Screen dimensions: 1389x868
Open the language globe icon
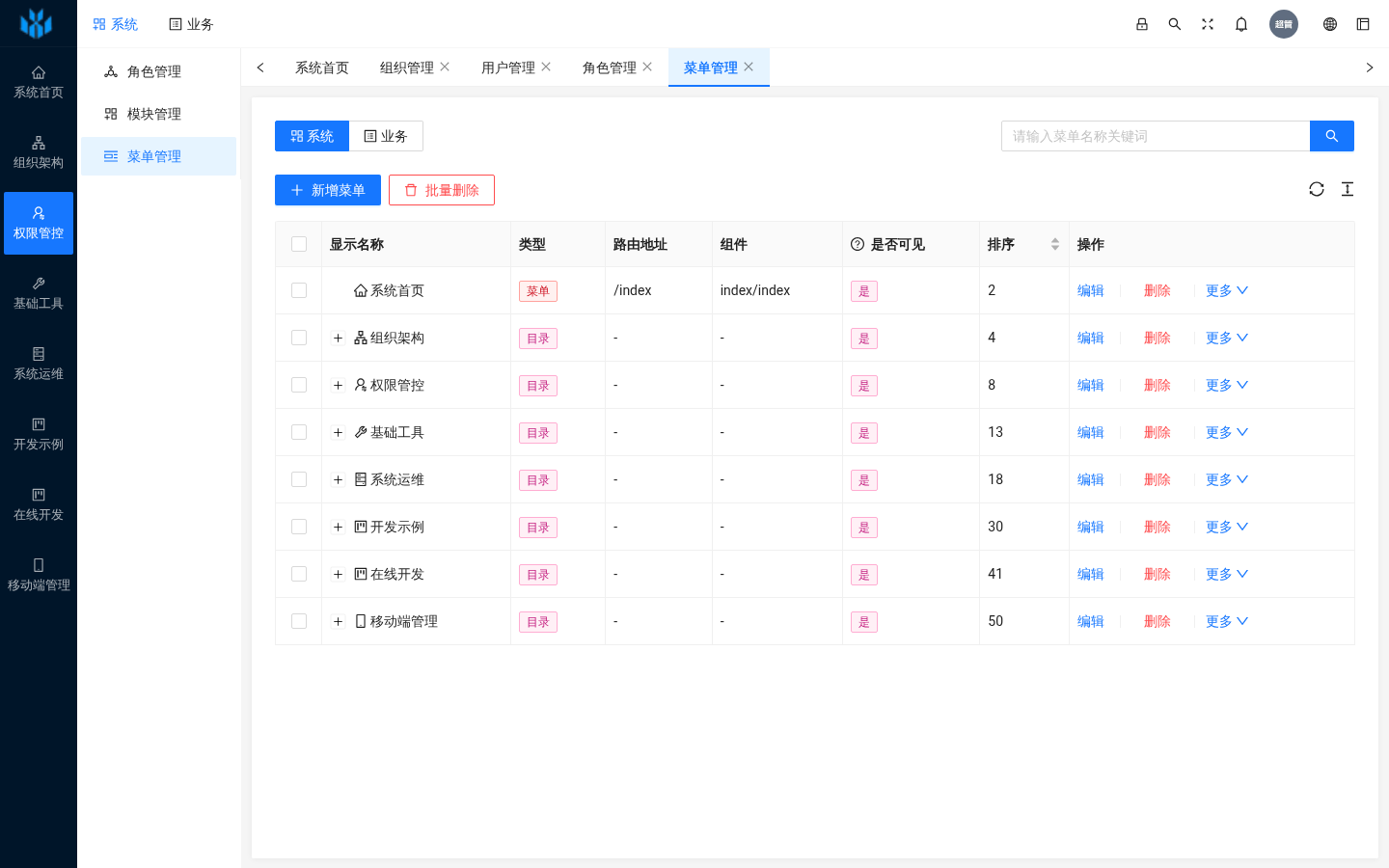tap(1330, 24)
